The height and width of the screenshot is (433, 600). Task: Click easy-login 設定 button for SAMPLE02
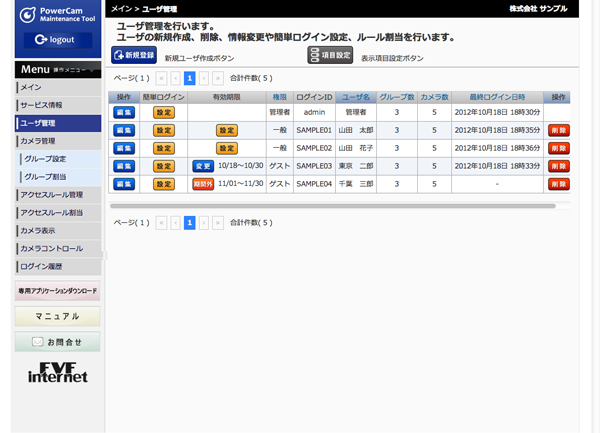point(163,149)
